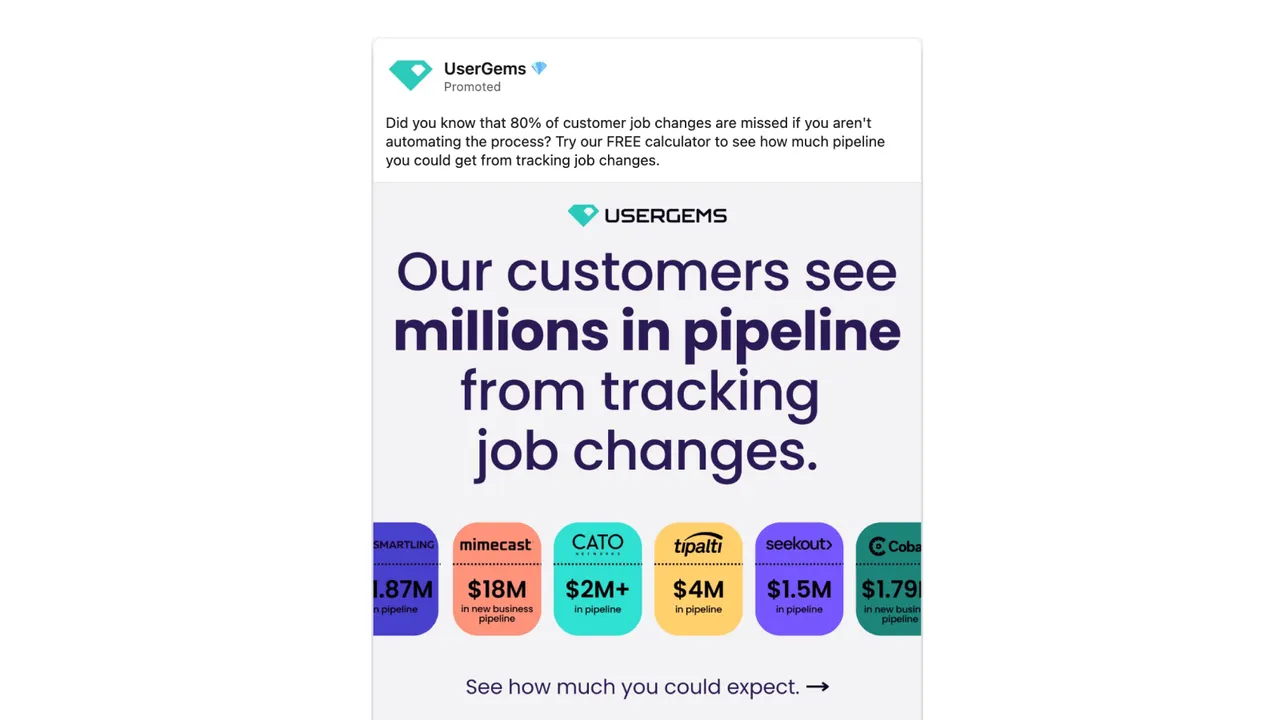Image resolution: width=1280 pixels, height=720 pixels.
Task: Click the mimecast logo on the orange card
Action: (x=497, y=546)
